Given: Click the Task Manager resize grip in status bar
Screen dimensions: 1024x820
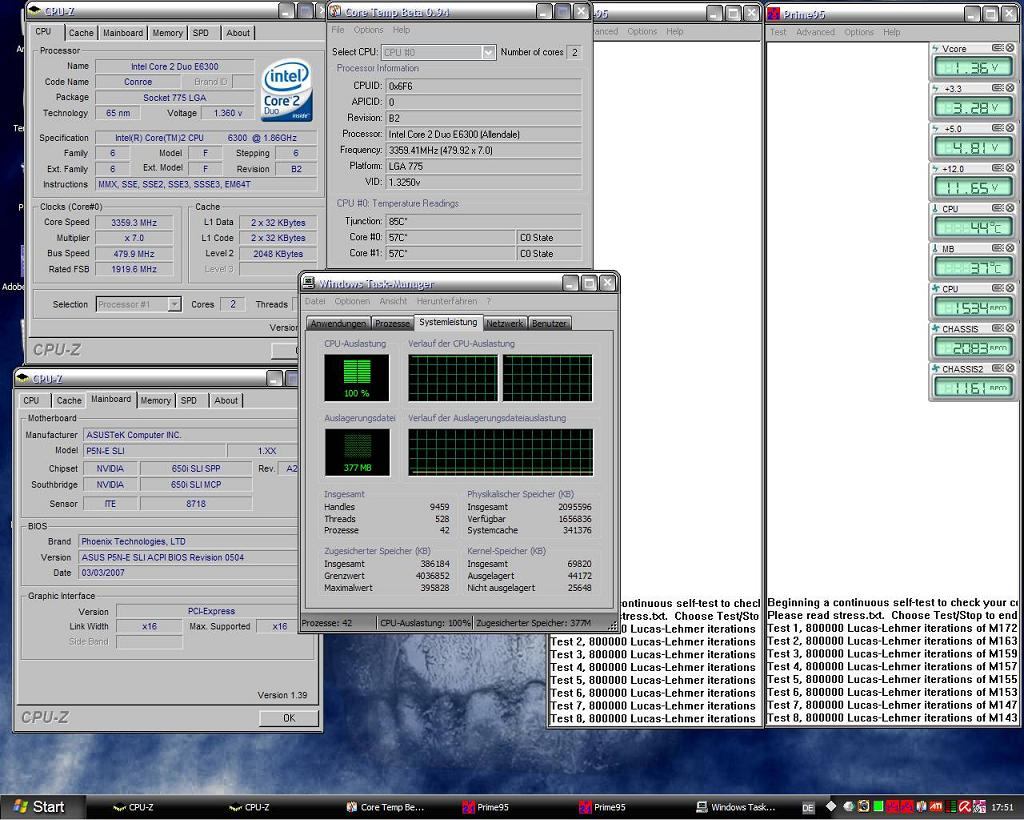Looking at the screenshot, I should point(613,625).
